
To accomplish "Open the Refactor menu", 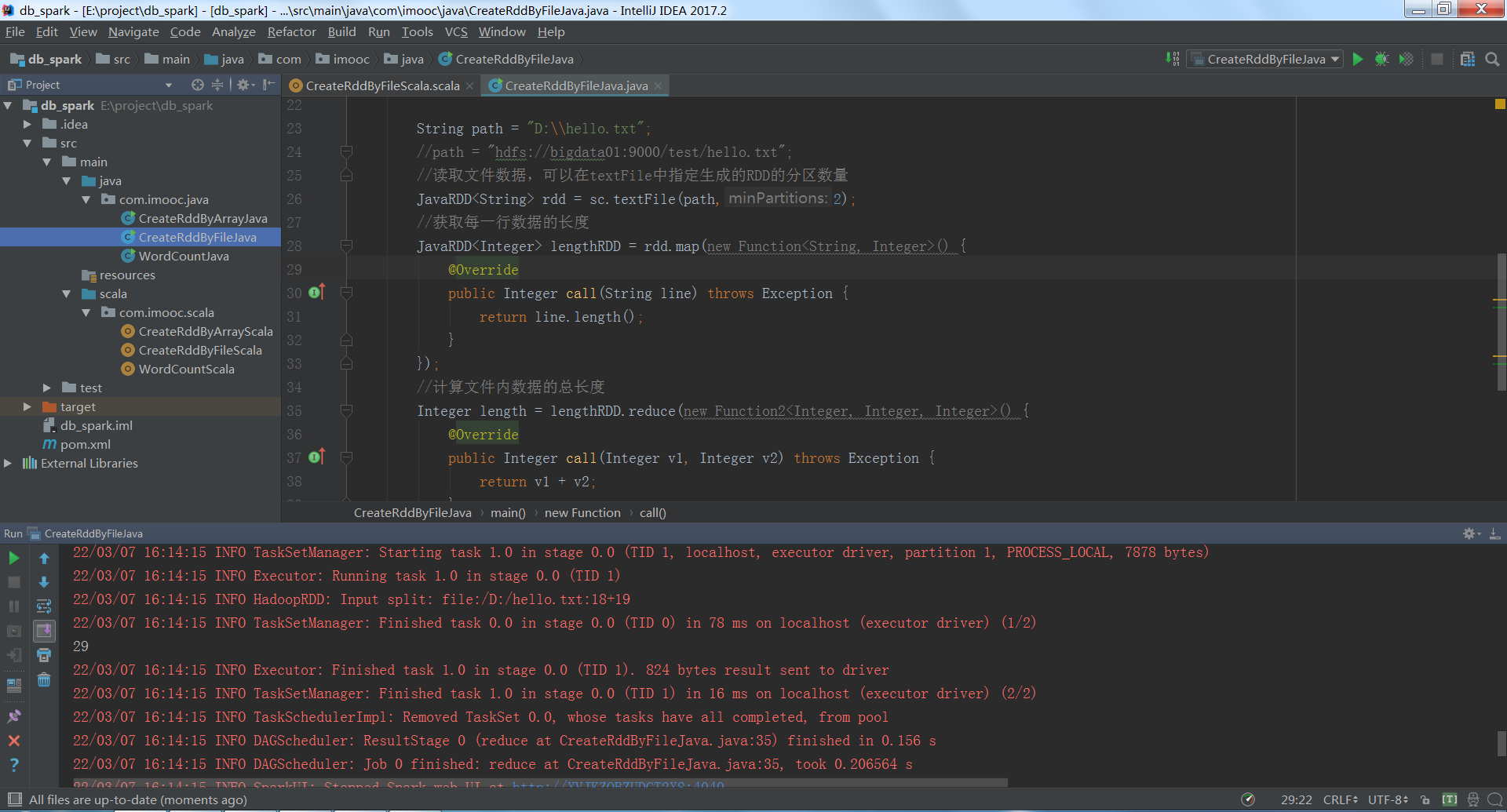I will (291, 32).
